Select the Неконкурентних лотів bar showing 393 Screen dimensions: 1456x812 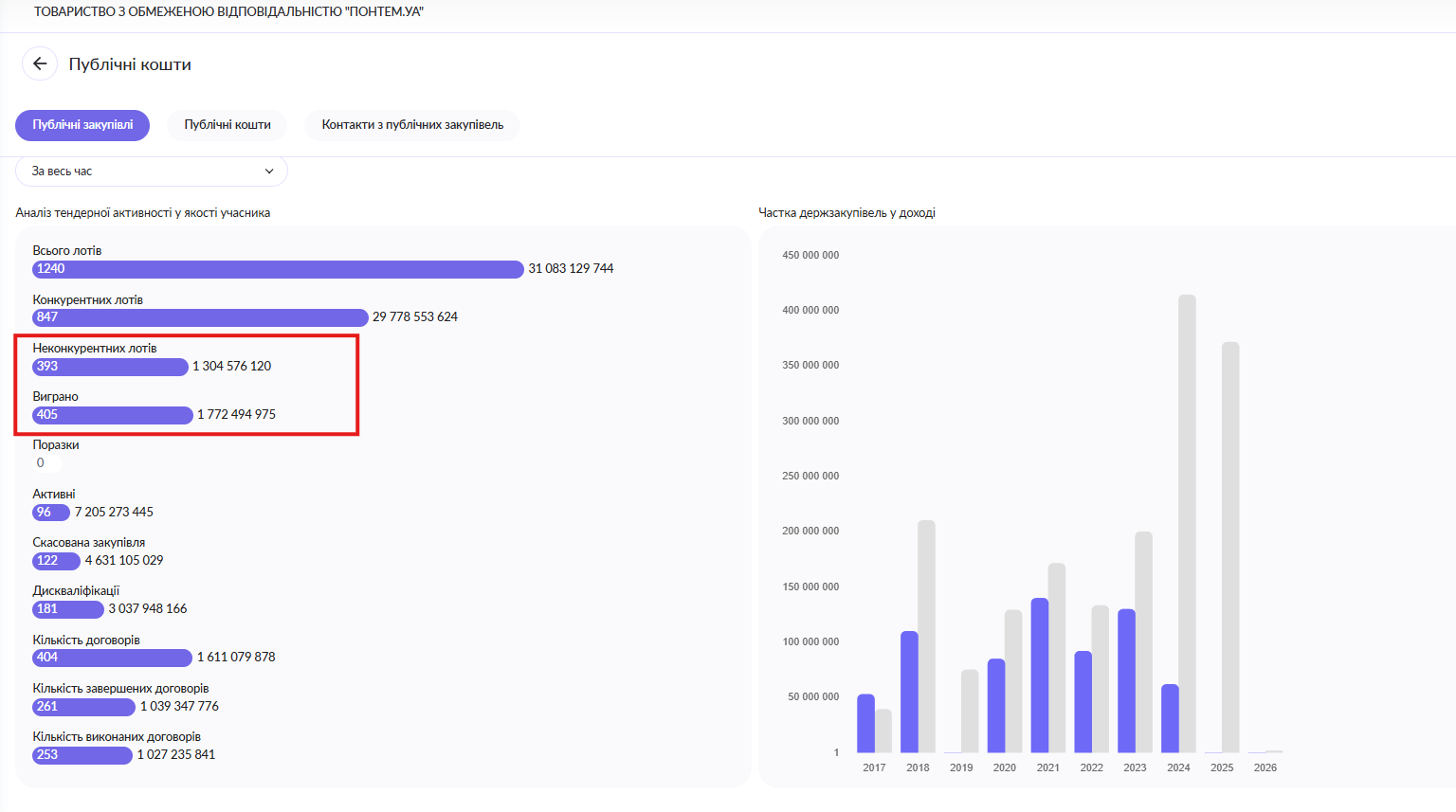click(110, 367)
